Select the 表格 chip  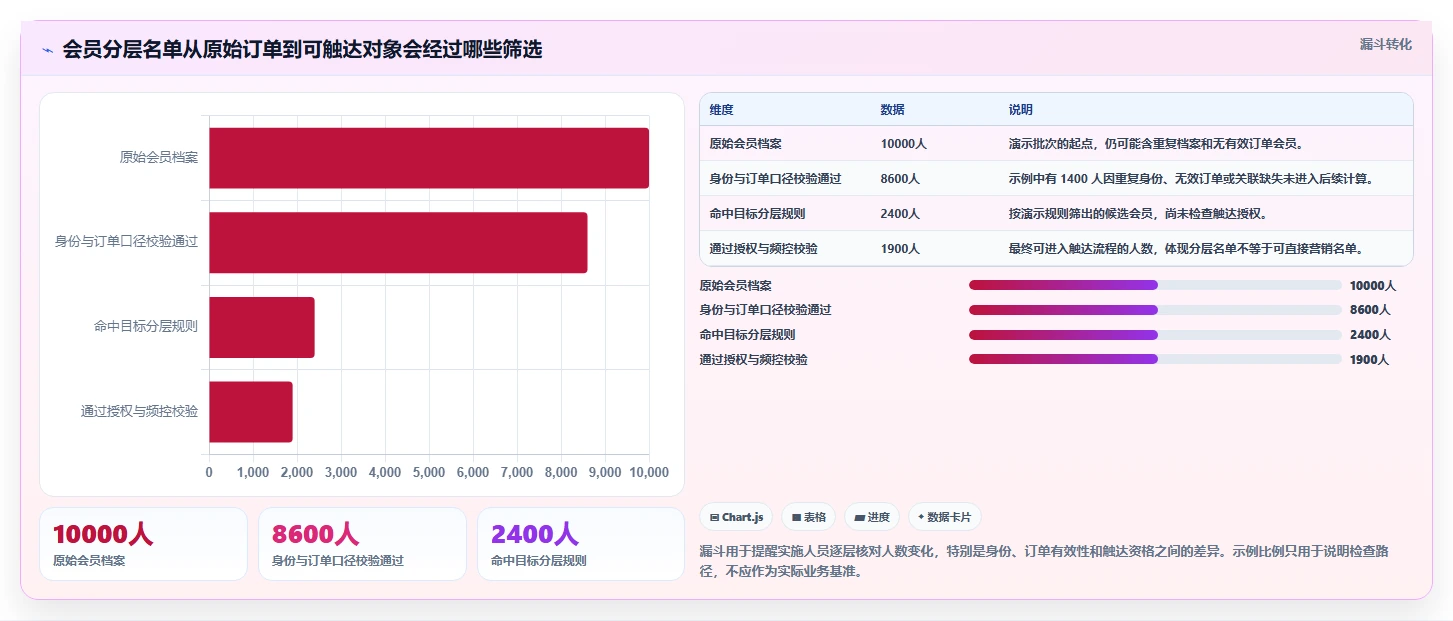click(808, 517)
